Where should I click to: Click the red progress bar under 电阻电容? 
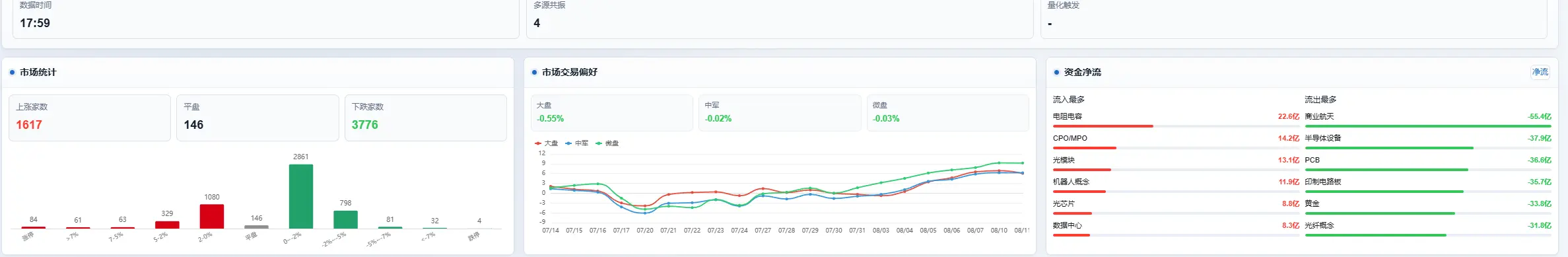[x=1103, y=126]
